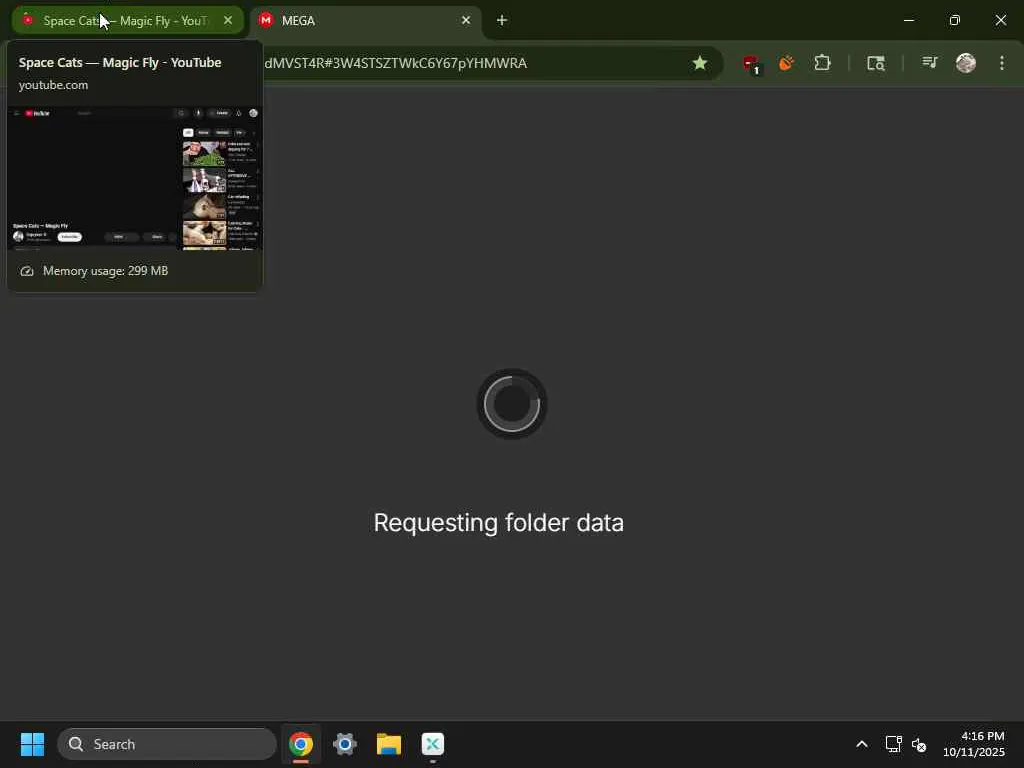The image size is (1024, 768).
Task: Click the taskbar Search box
Action: pyautogui.click(x=167, y=744)
